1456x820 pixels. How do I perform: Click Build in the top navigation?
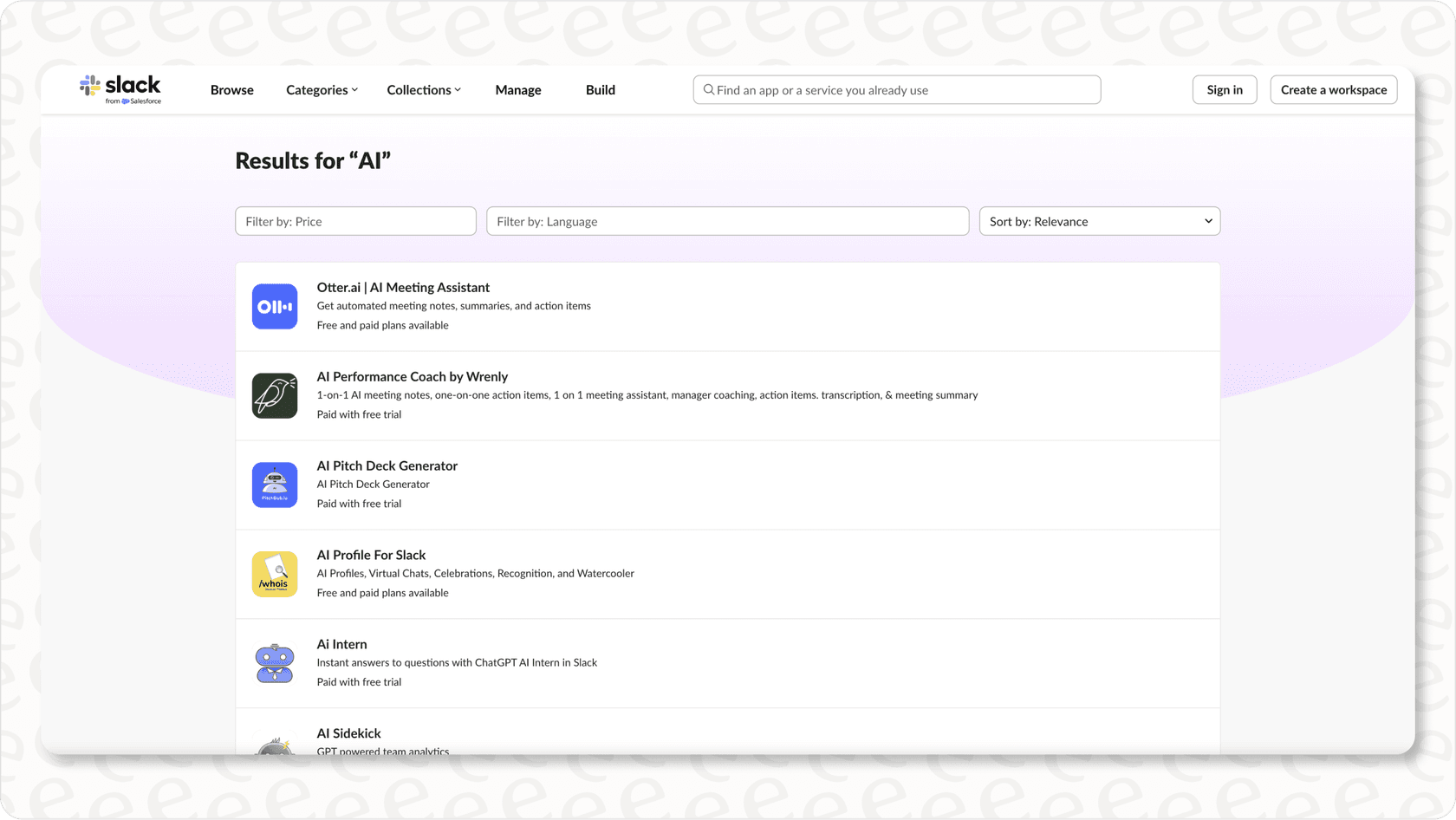[x=600, y=89]
